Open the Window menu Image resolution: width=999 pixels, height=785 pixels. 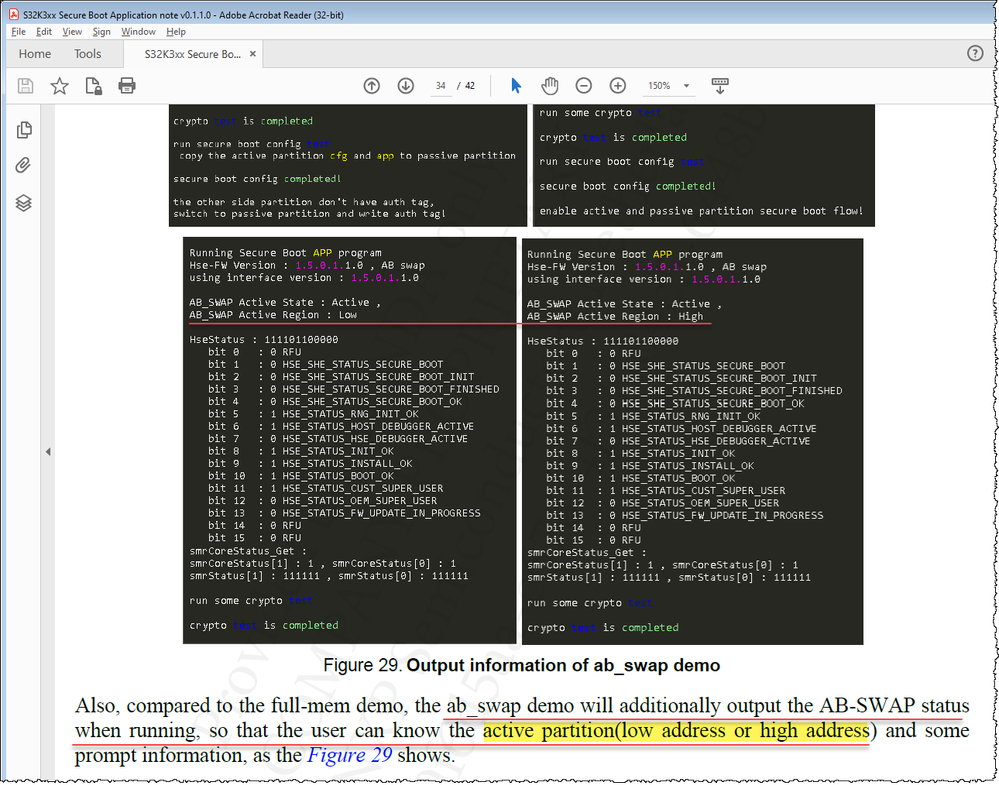(138, 31)
